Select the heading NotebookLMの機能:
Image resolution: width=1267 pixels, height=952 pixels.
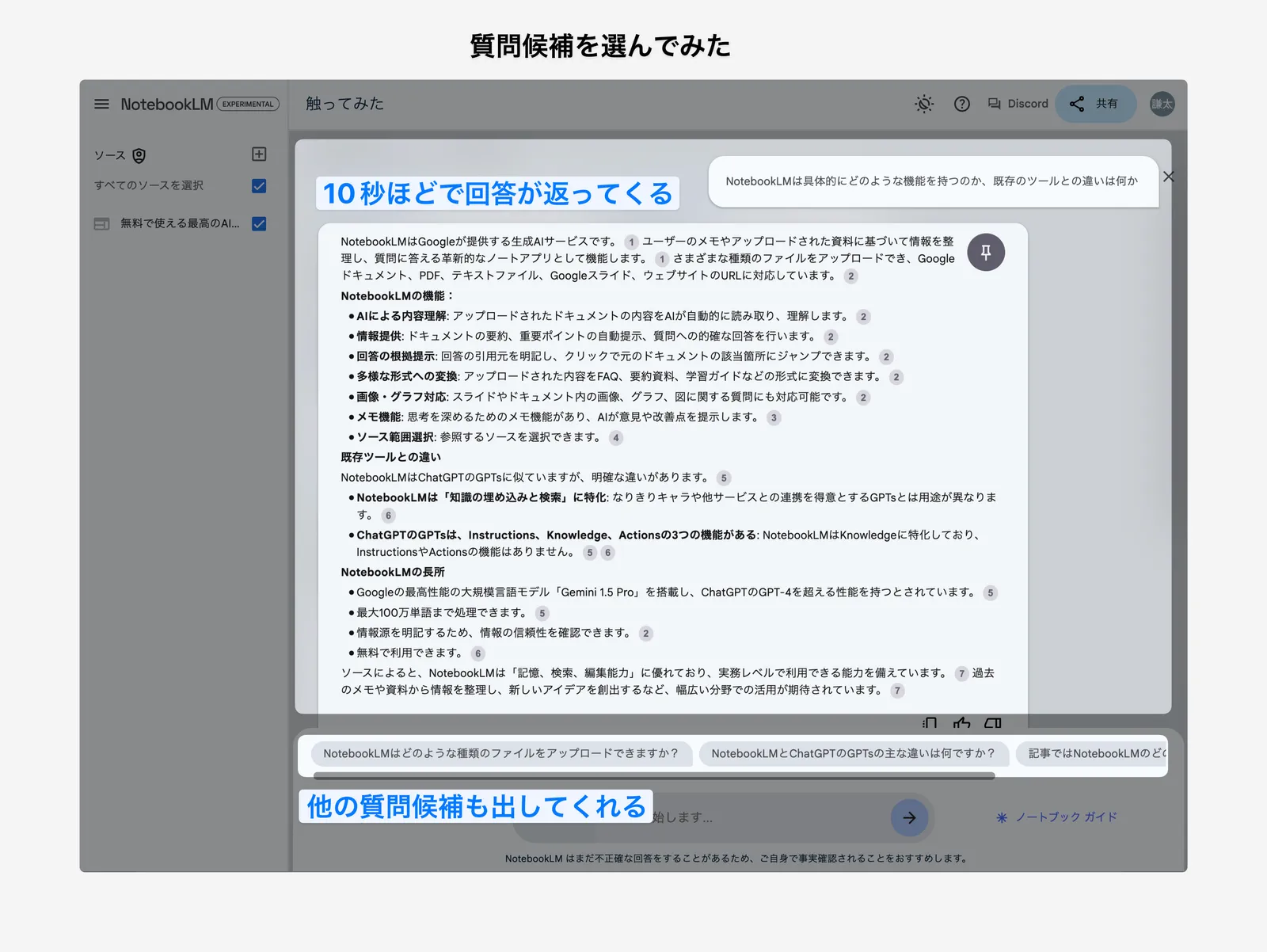397,296
